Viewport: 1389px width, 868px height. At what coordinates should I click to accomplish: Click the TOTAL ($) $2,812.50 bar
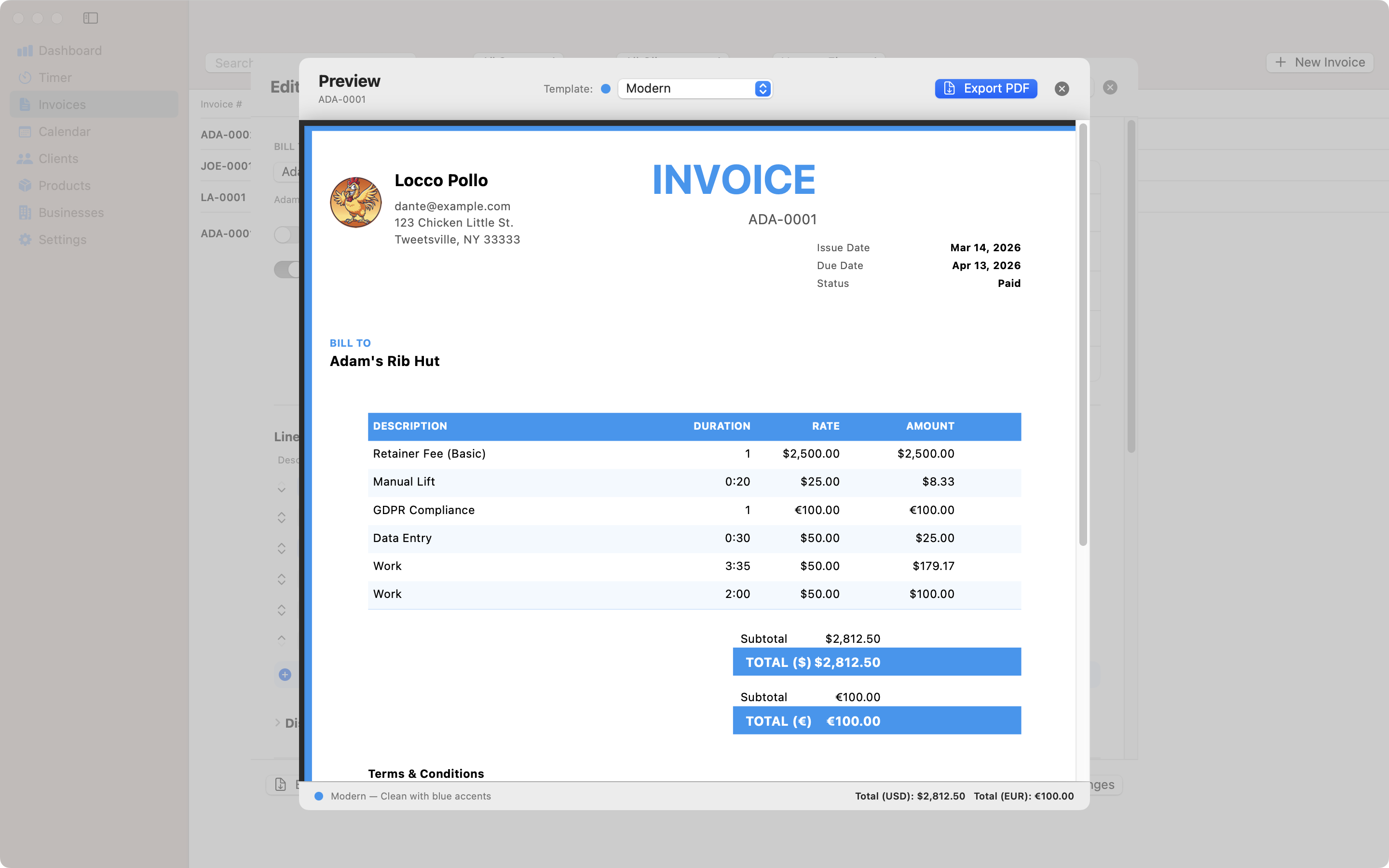click(x=876, y=662)
